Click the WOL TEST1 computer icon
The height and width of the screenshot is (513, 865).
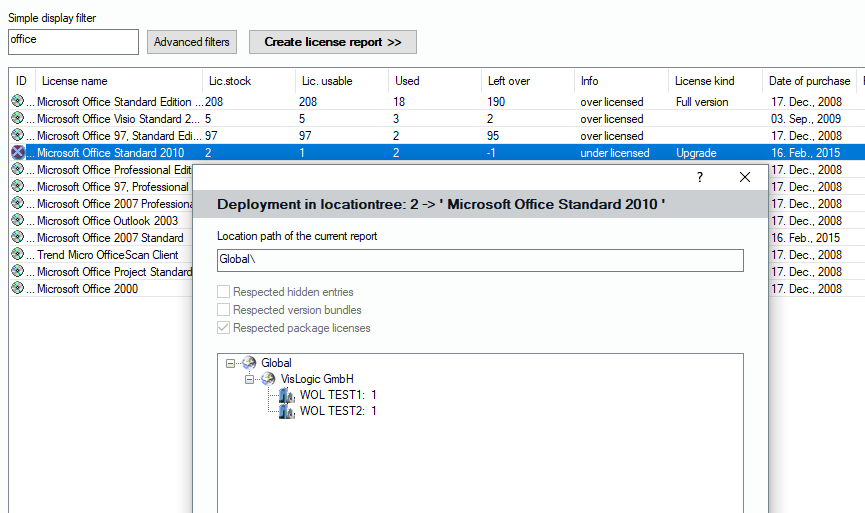point(287,395)
